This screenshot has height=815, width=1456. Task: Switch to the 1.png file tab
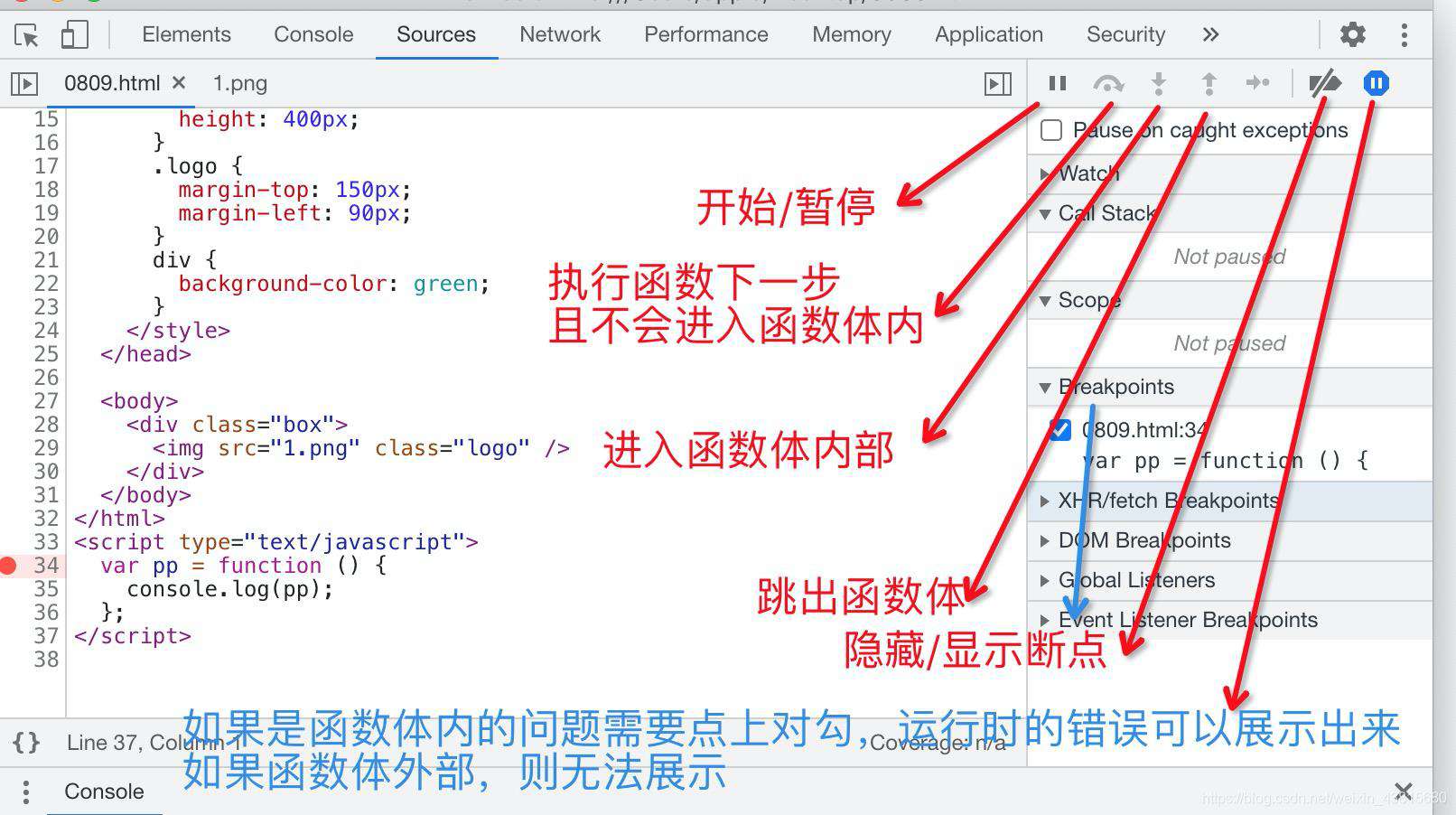tap(240, 83)
